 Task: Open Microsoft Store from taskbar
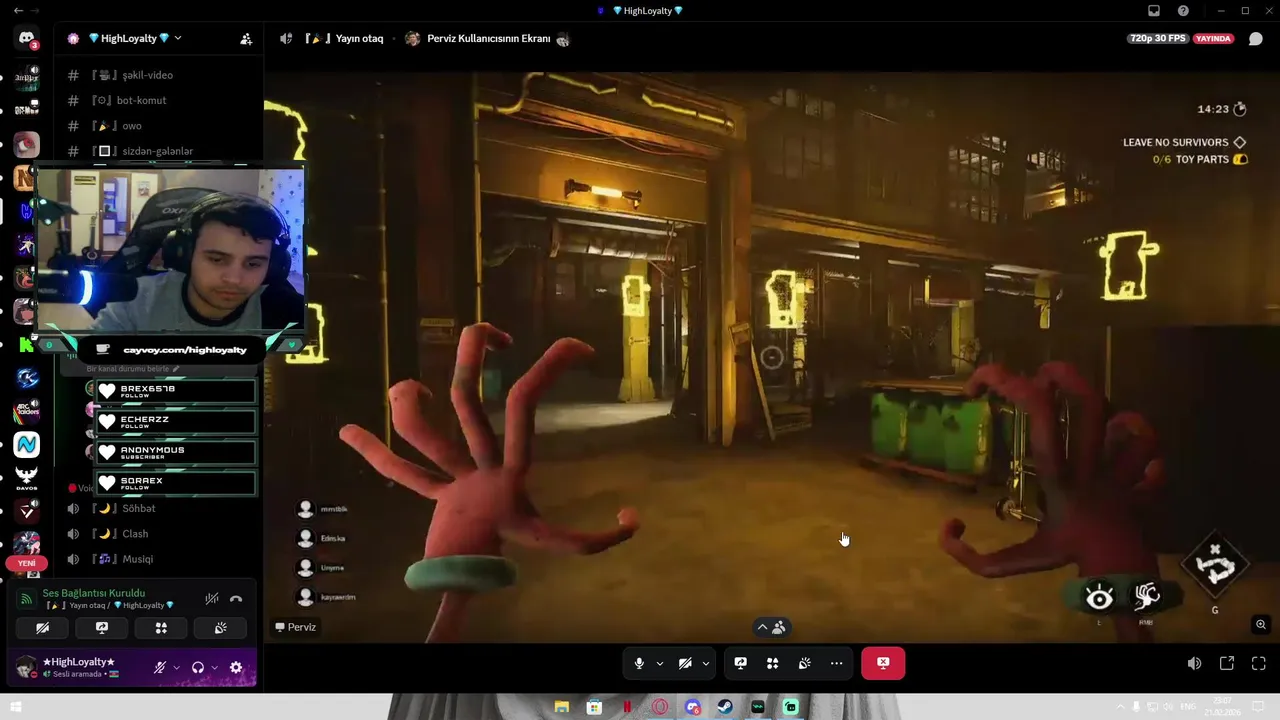pos(594,707)
